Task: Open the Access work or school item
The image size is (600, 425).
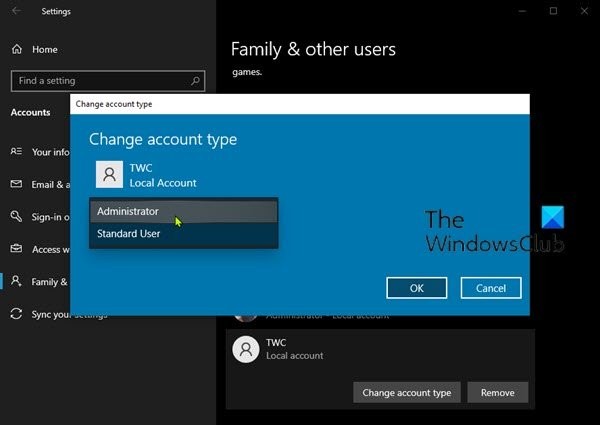Action: (40, 249)
